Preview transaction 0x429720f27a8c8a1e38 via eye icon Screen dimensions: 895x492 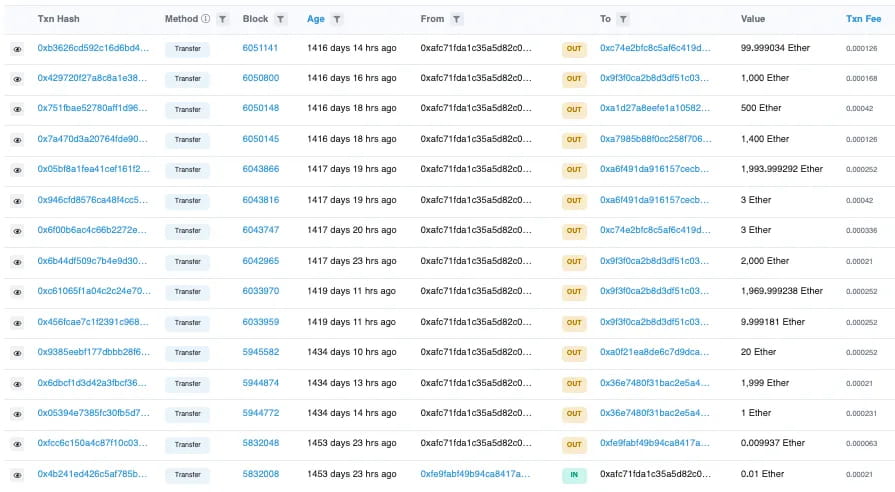pyautogui.click(x=17, y=79)
